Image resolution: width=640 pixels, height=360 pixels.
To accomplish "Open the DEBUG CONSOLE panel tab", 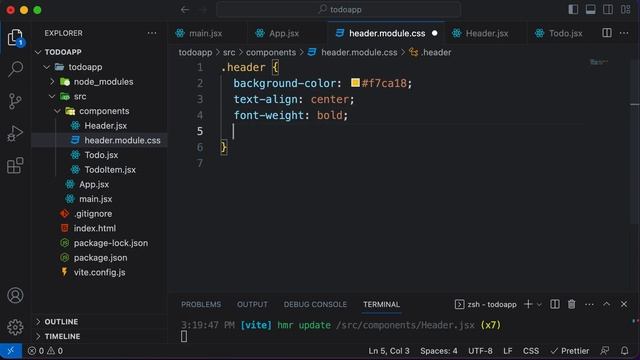I will pyautogui.click(x=315, y=304).
